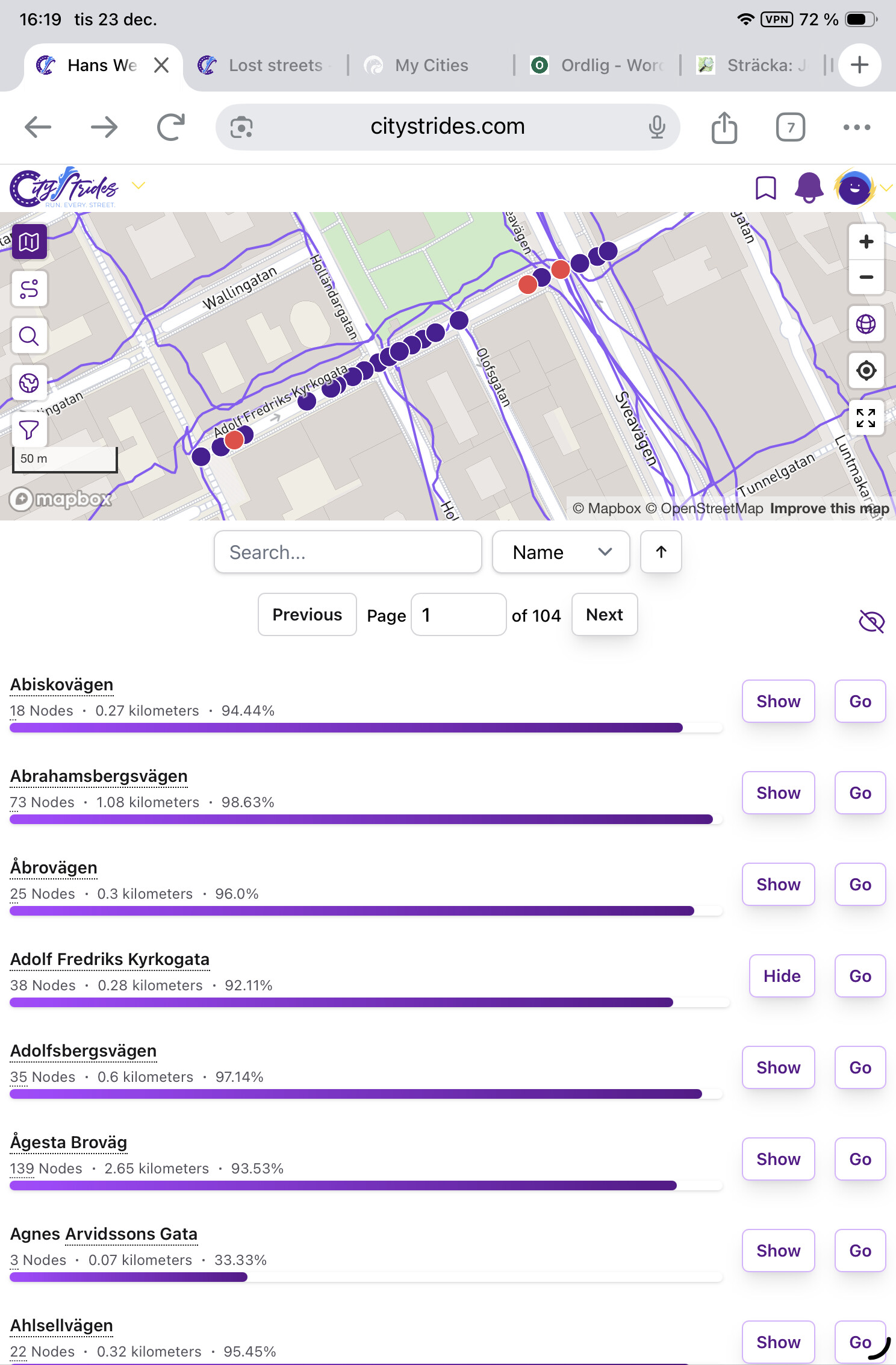The image size is (896, 1365).
Task: Go to the Next page of streets
Action: point(604,614)
